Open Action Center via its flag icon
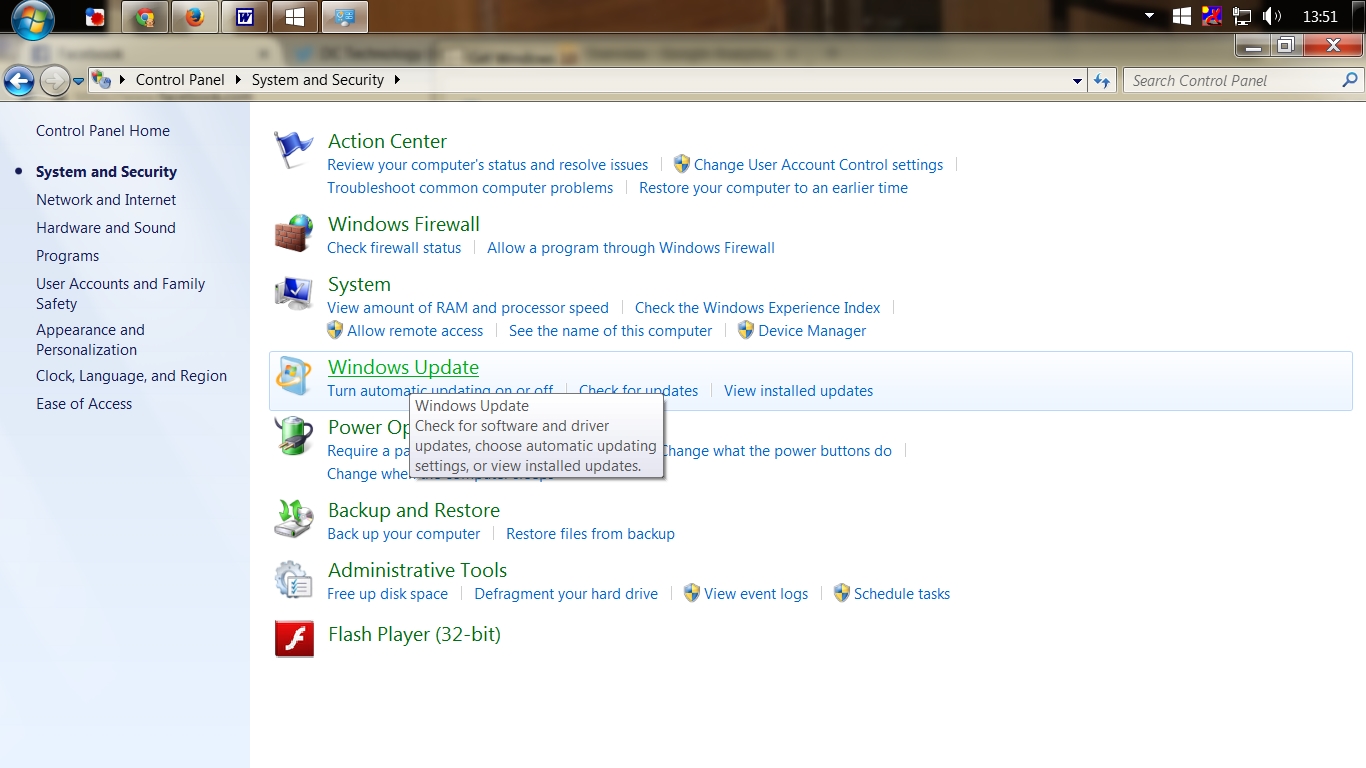Viewport: 1366px width, 768px height. [x=293, y=147]
